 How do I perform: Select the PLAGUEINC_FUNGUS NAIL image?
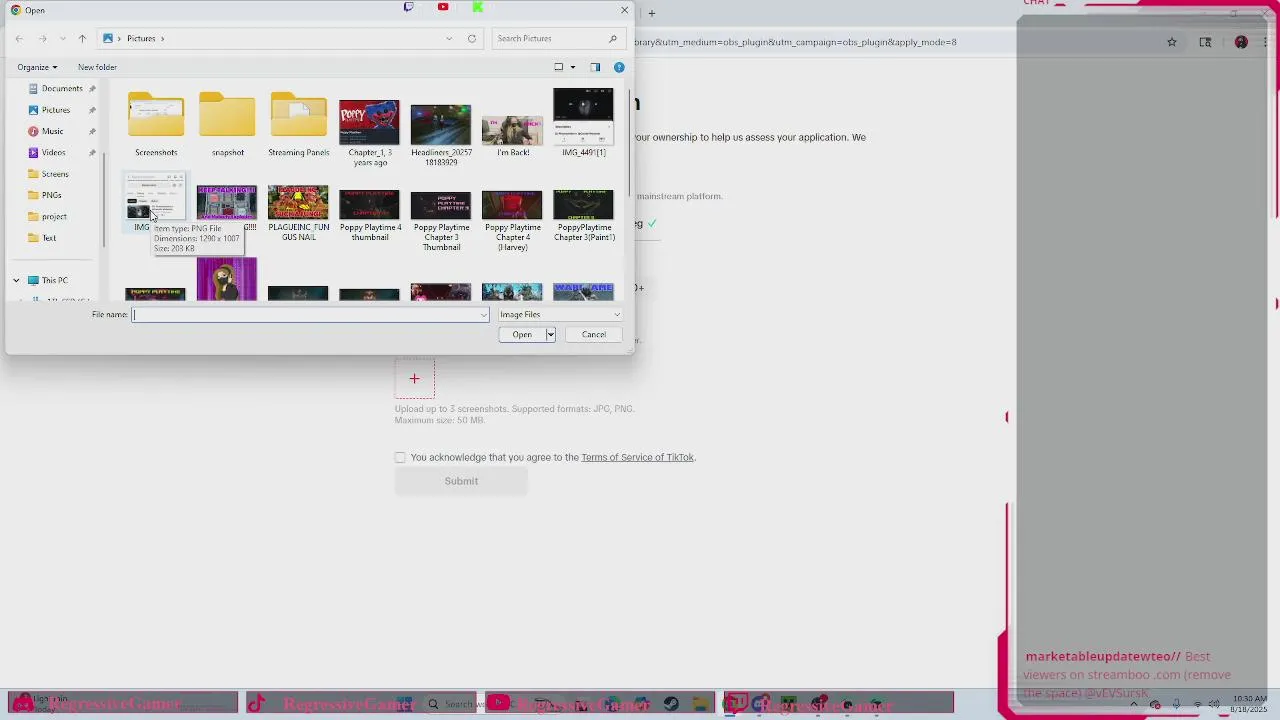pyautogui.click(x=298, y=213)
